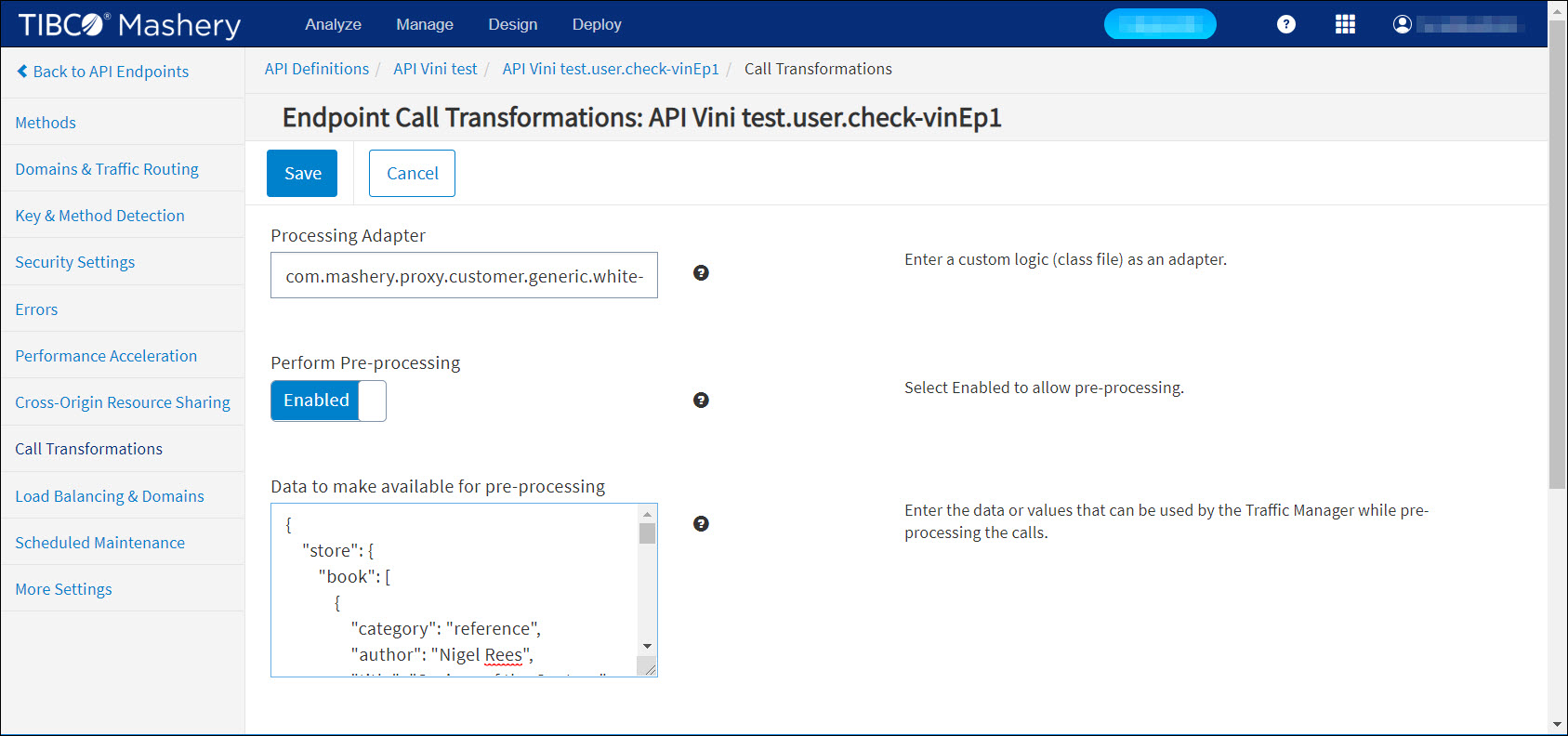Screen dimensions: 1568x736
Task: Go to Security Settings in the sidebar
Action: pos(74,262)
